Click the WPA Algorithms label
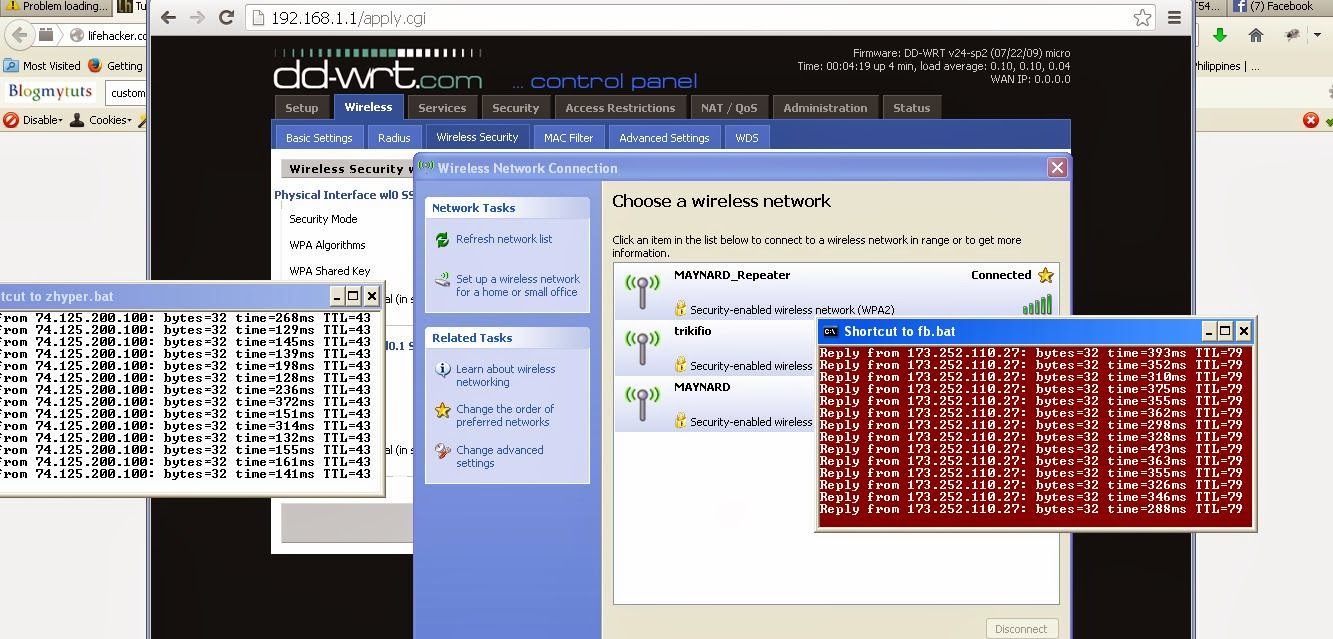Screen dimensions: 1333x639 [x=327, y=245]
